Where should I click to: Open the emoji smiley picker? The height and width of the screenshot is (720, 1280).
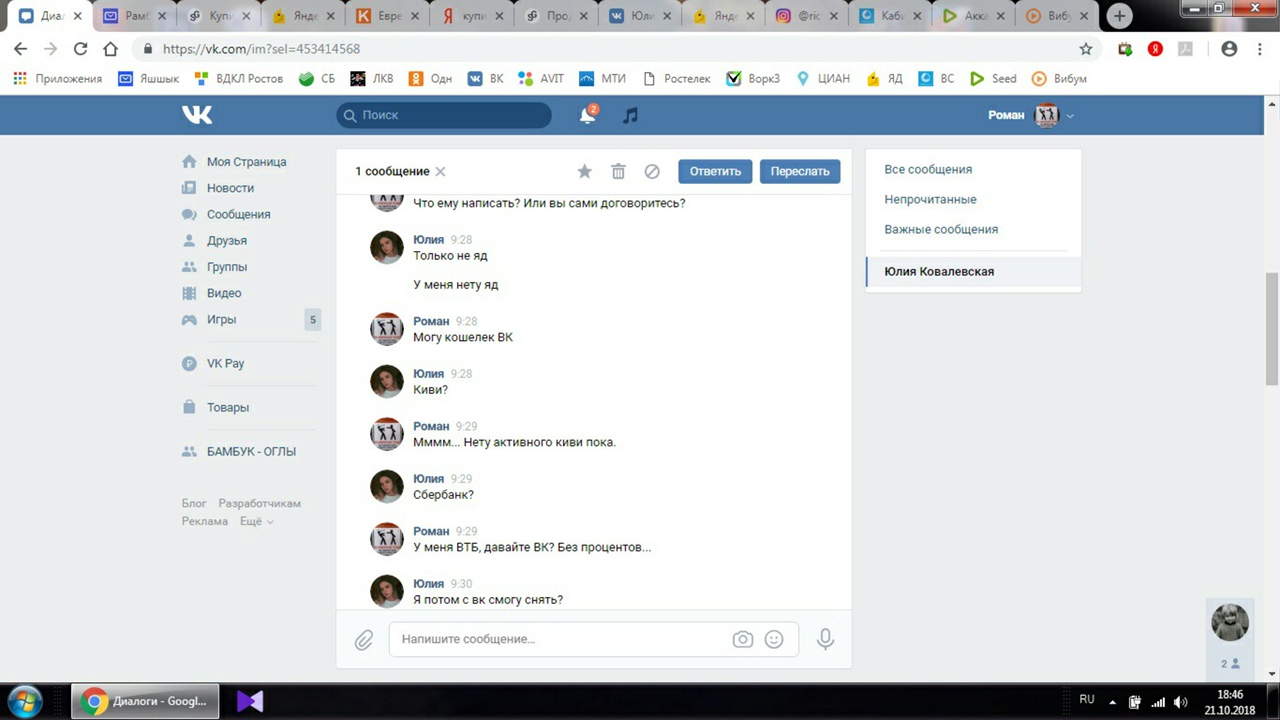click(774, 639)
